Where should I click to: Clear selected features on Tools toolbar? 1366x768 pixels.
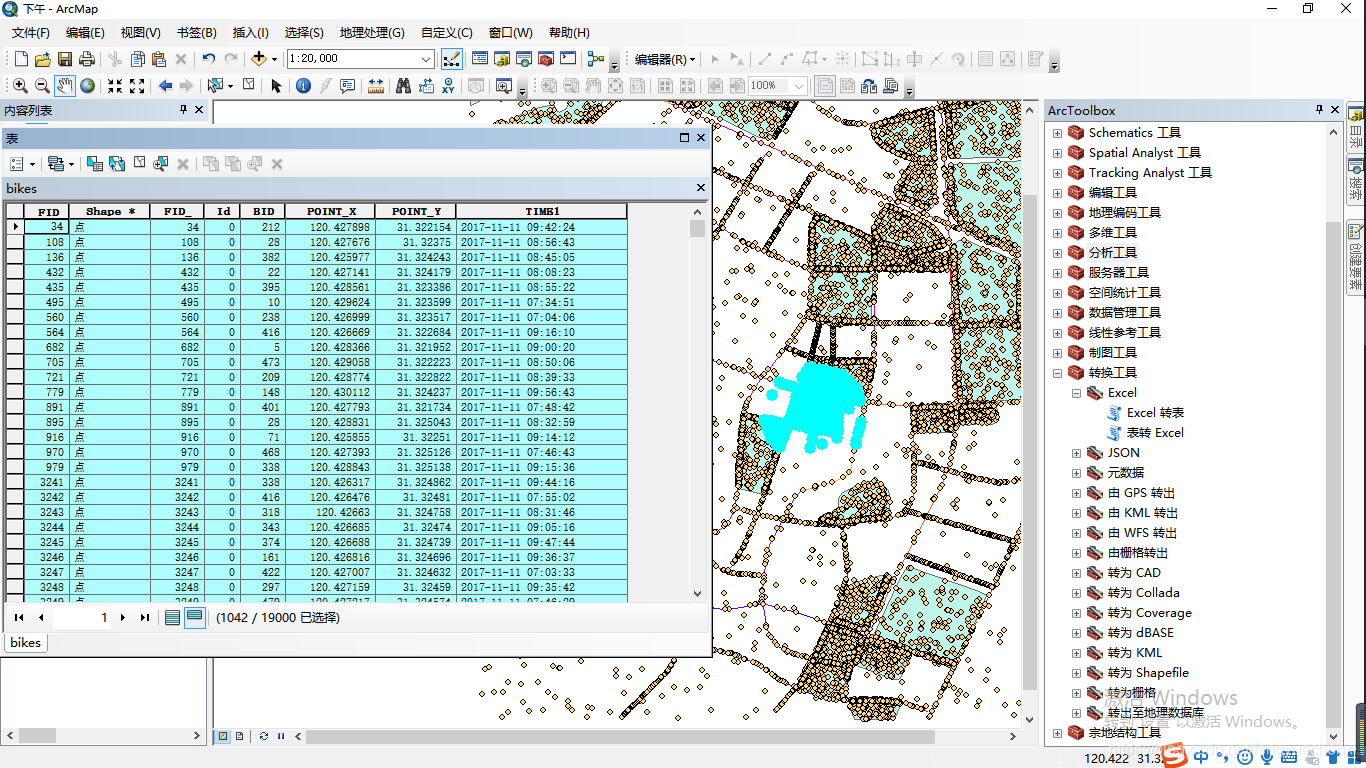[248, 85]
